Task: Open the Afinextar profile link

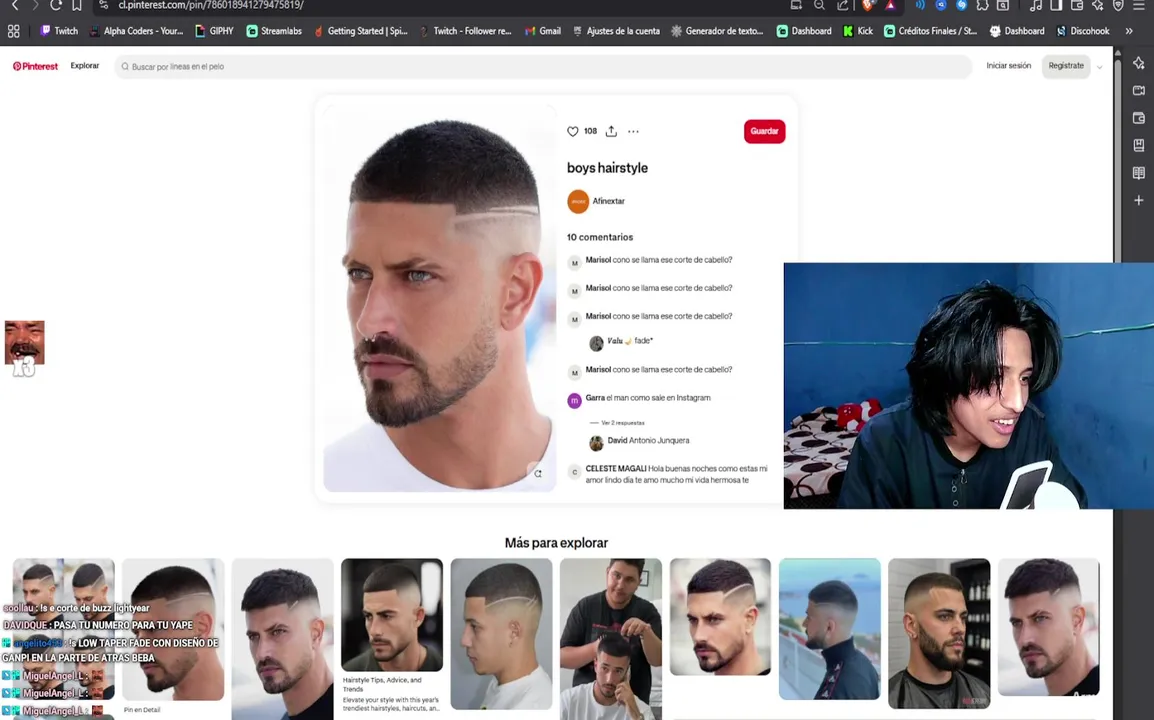Action: pos(609,201)
